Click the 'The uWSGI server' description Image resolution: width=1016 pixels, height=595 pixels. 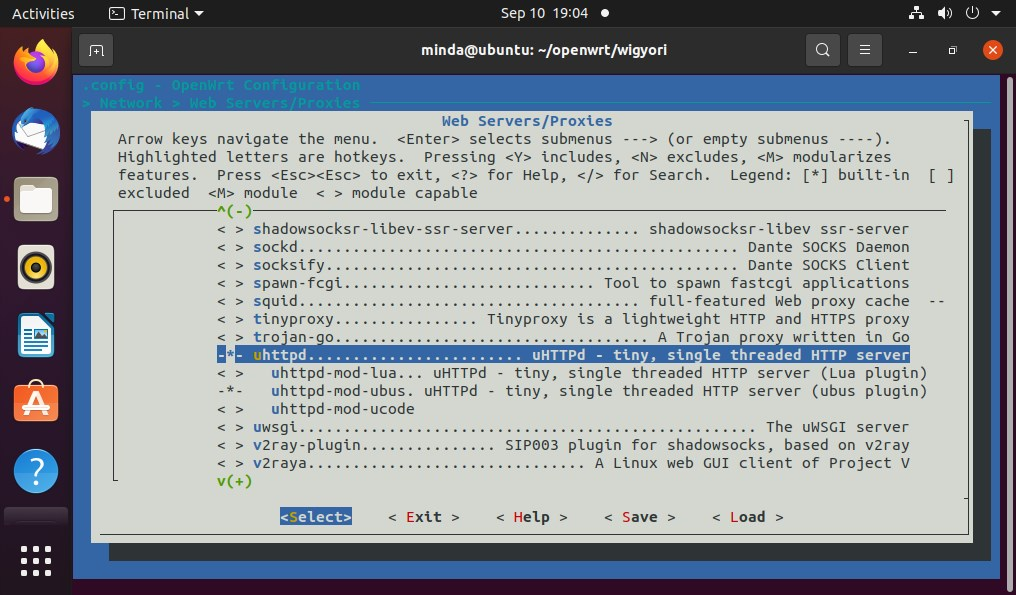[x=837, y=427]
